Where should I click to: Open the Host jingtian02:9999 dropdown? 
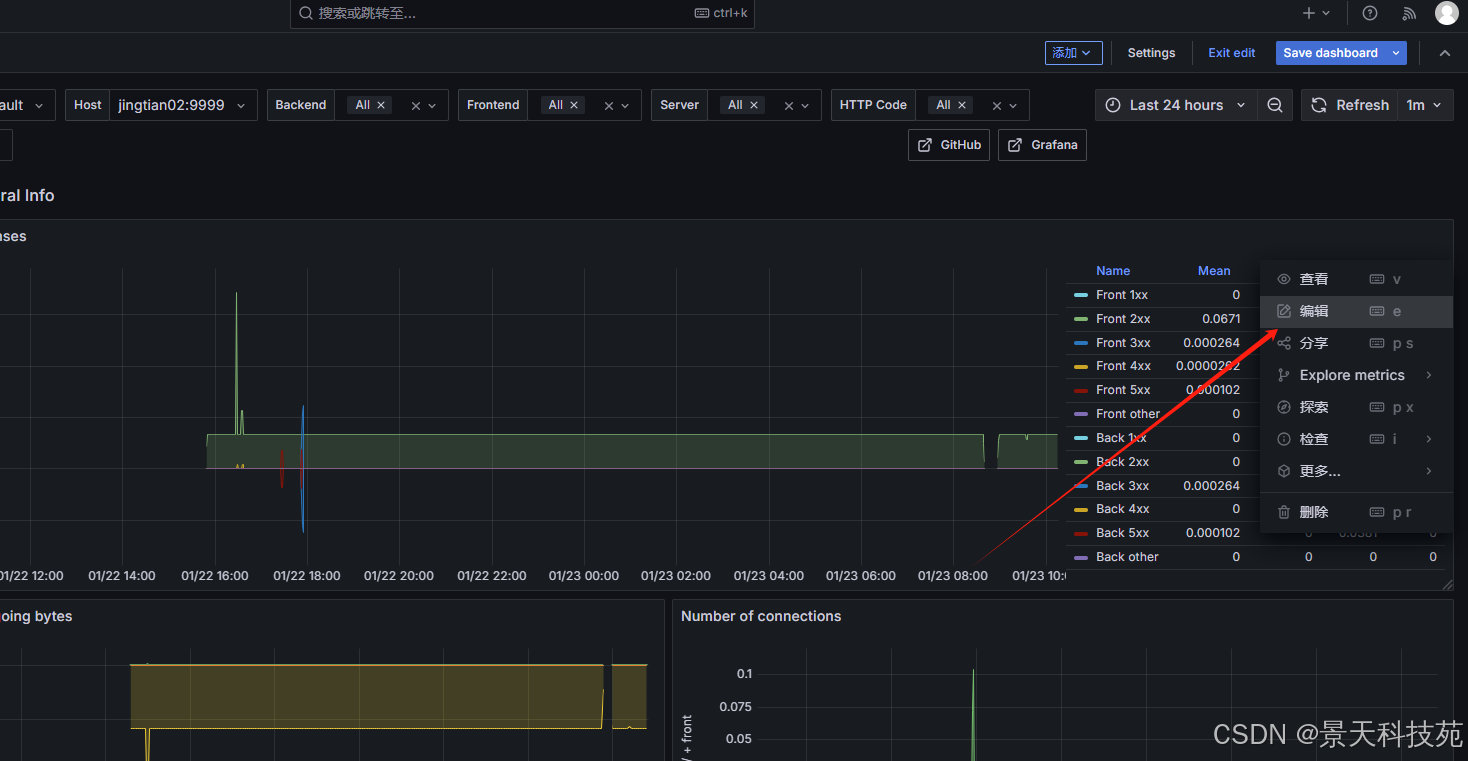pos(183,105)
